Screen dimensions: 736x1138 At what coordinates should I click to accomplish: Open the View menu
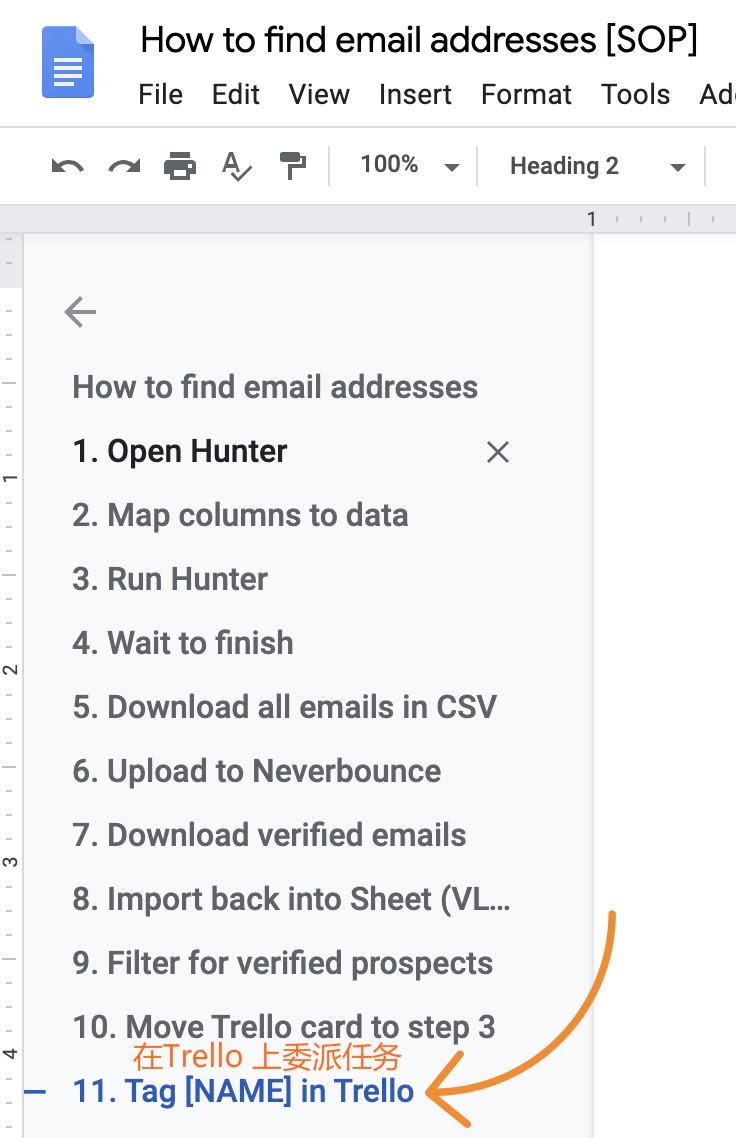[x=319, y=94]
